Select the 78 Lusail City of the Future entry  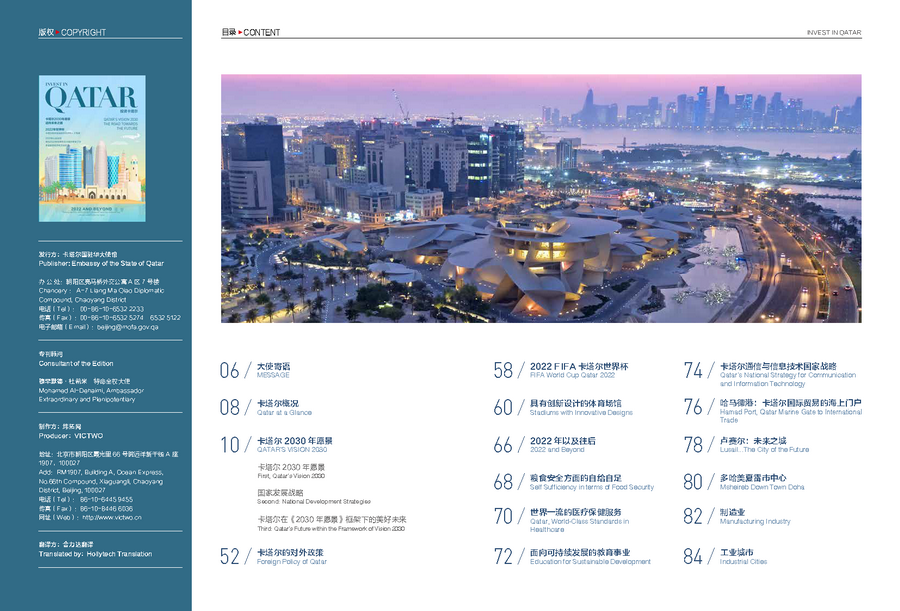pos(746,445)
